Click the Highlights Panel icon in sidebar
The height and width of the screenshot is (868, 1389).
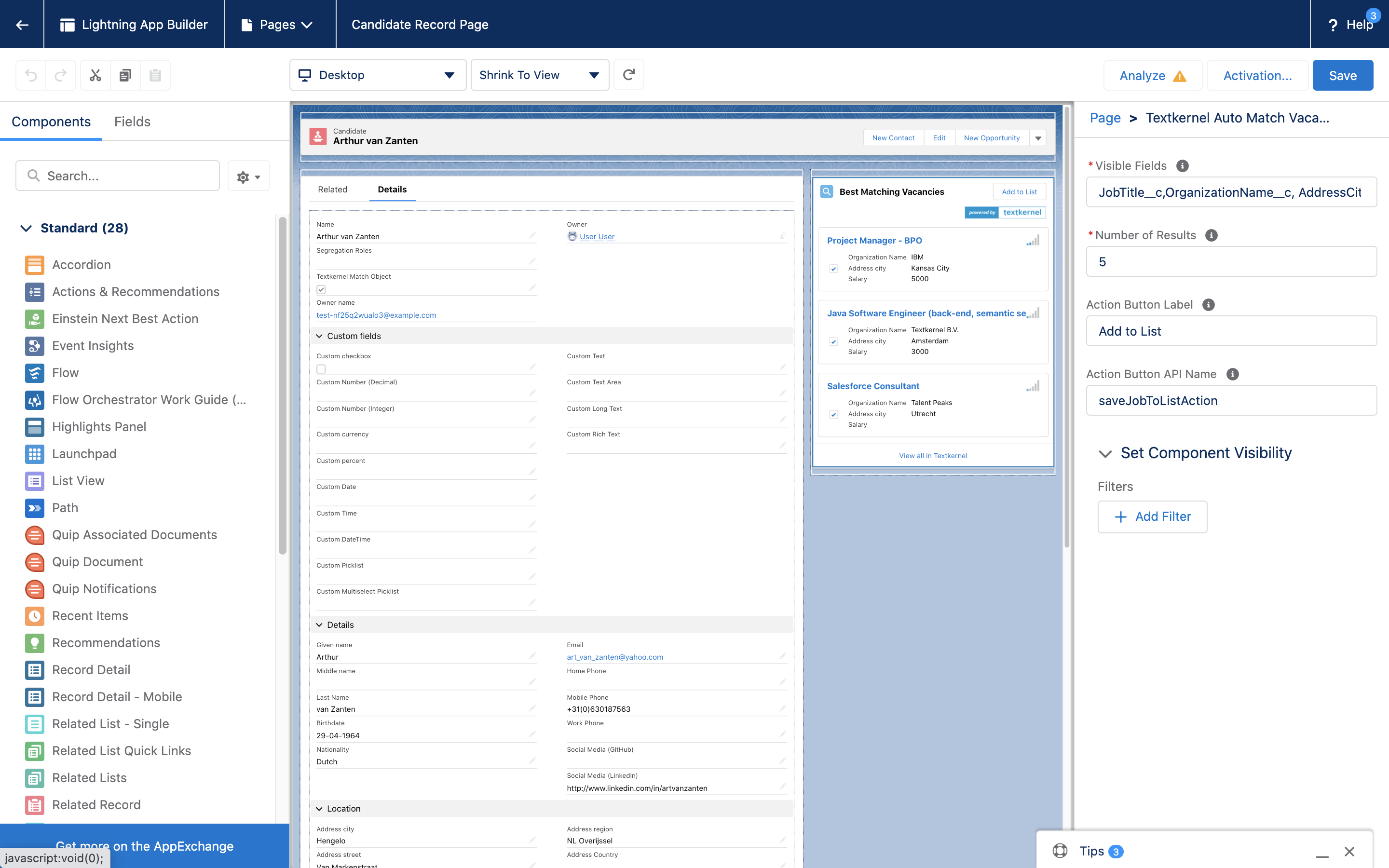(34, 426)
